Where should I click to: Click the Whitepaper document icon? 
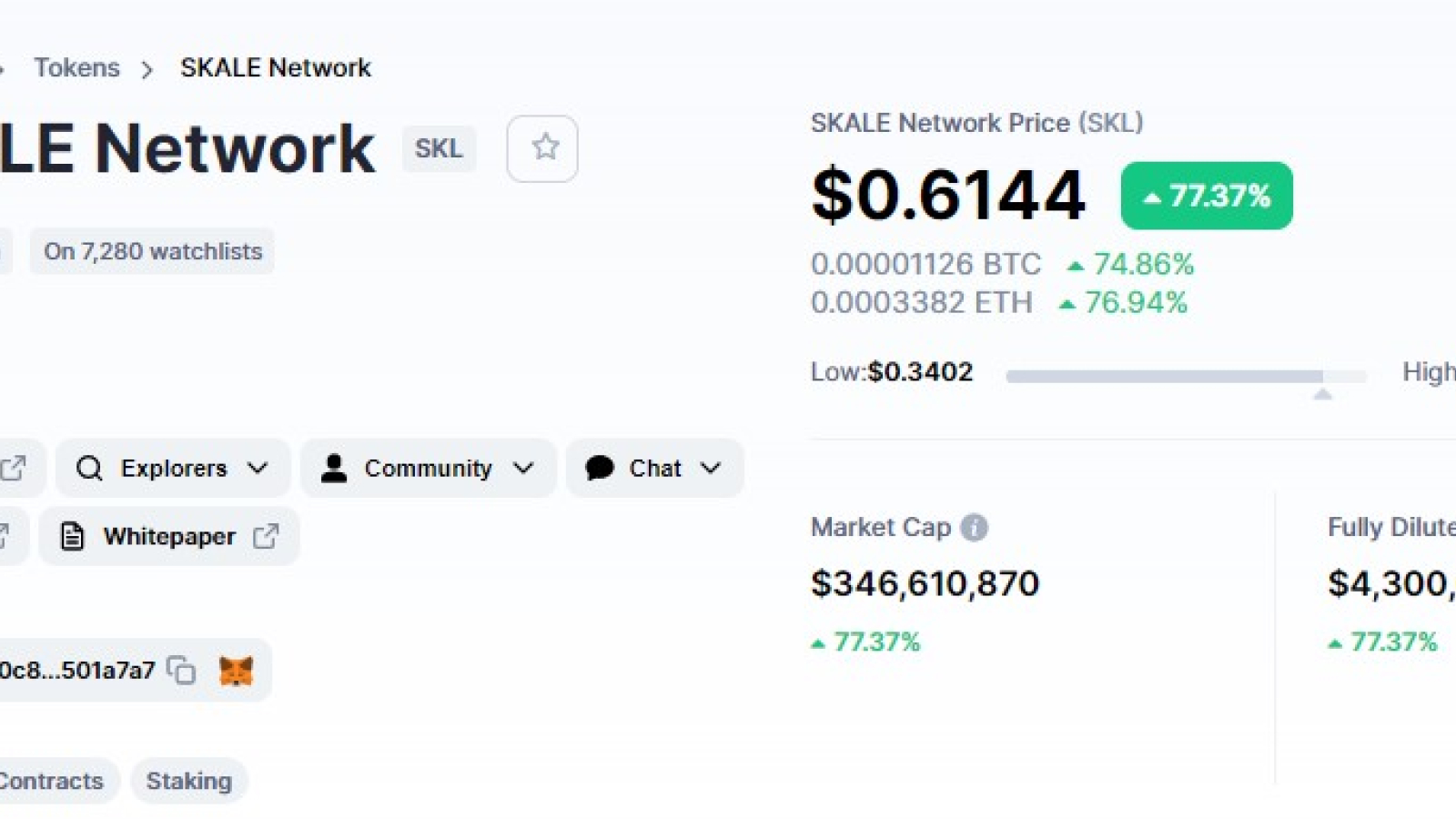(x=72, y=537)
